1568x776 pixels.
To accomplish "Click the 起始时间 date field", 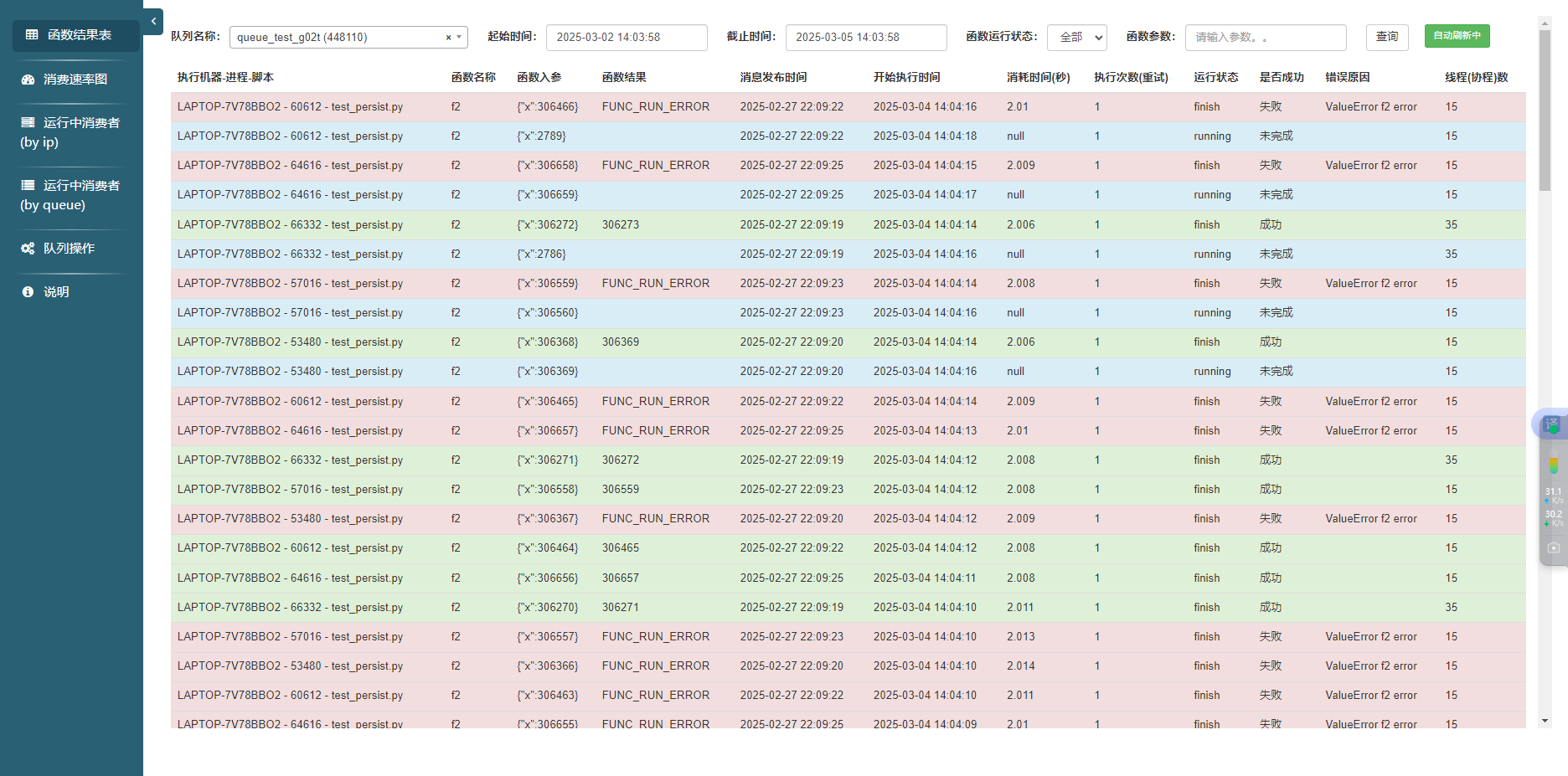I will [x=627, y=38].
